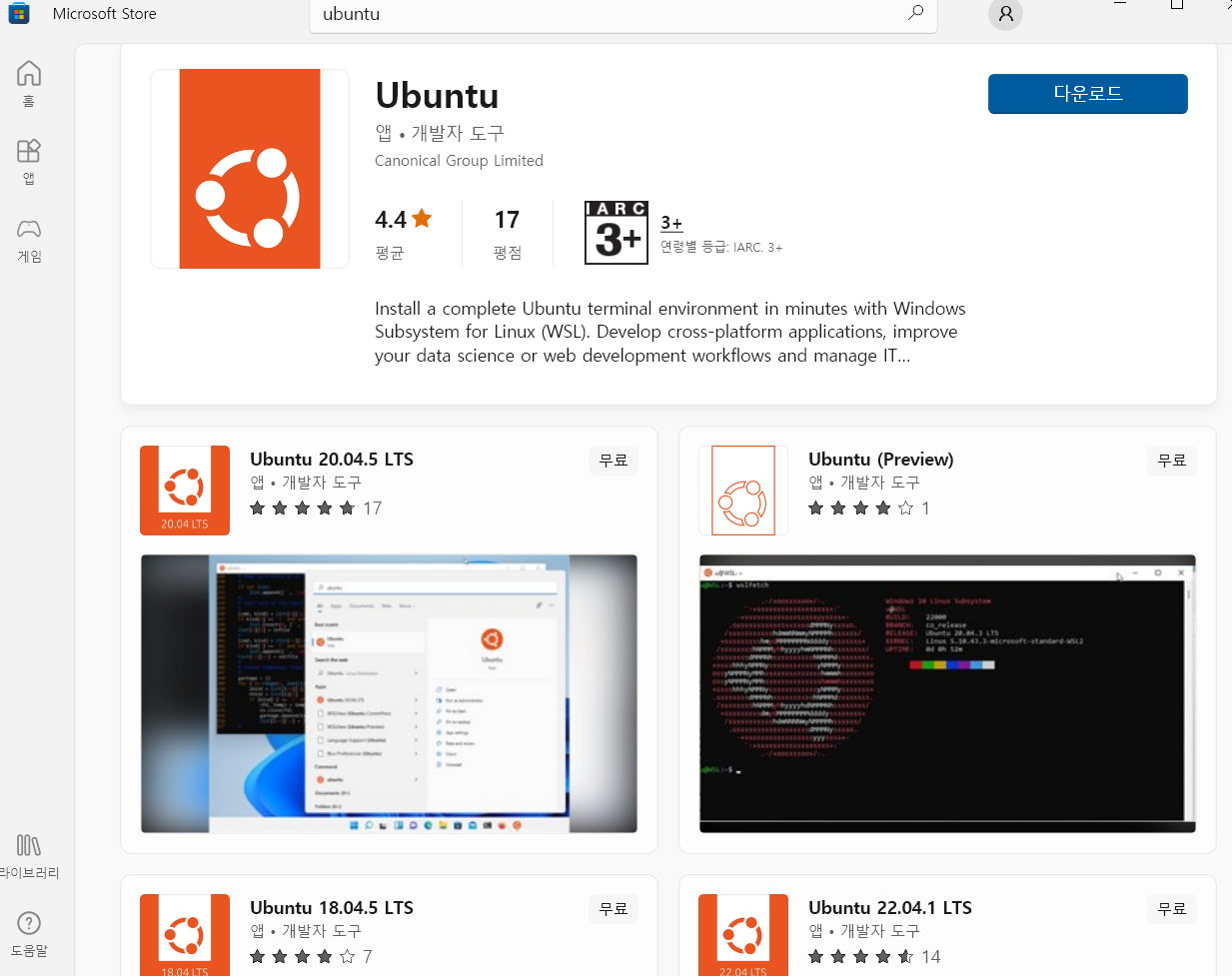Open the Help (도움말) sidebar icon
The width and height of the screenshot is (1232, 976).
point(29,934)
